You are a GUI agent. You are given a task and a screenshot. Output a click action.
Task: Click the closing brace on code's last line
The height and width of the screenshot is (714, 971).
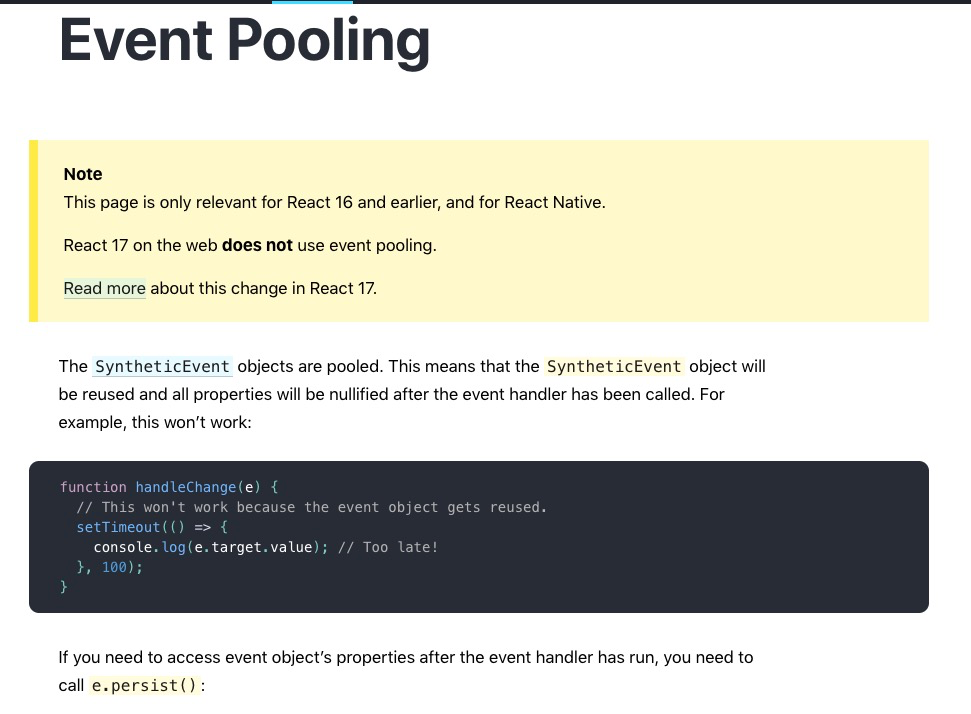point(64,587)
